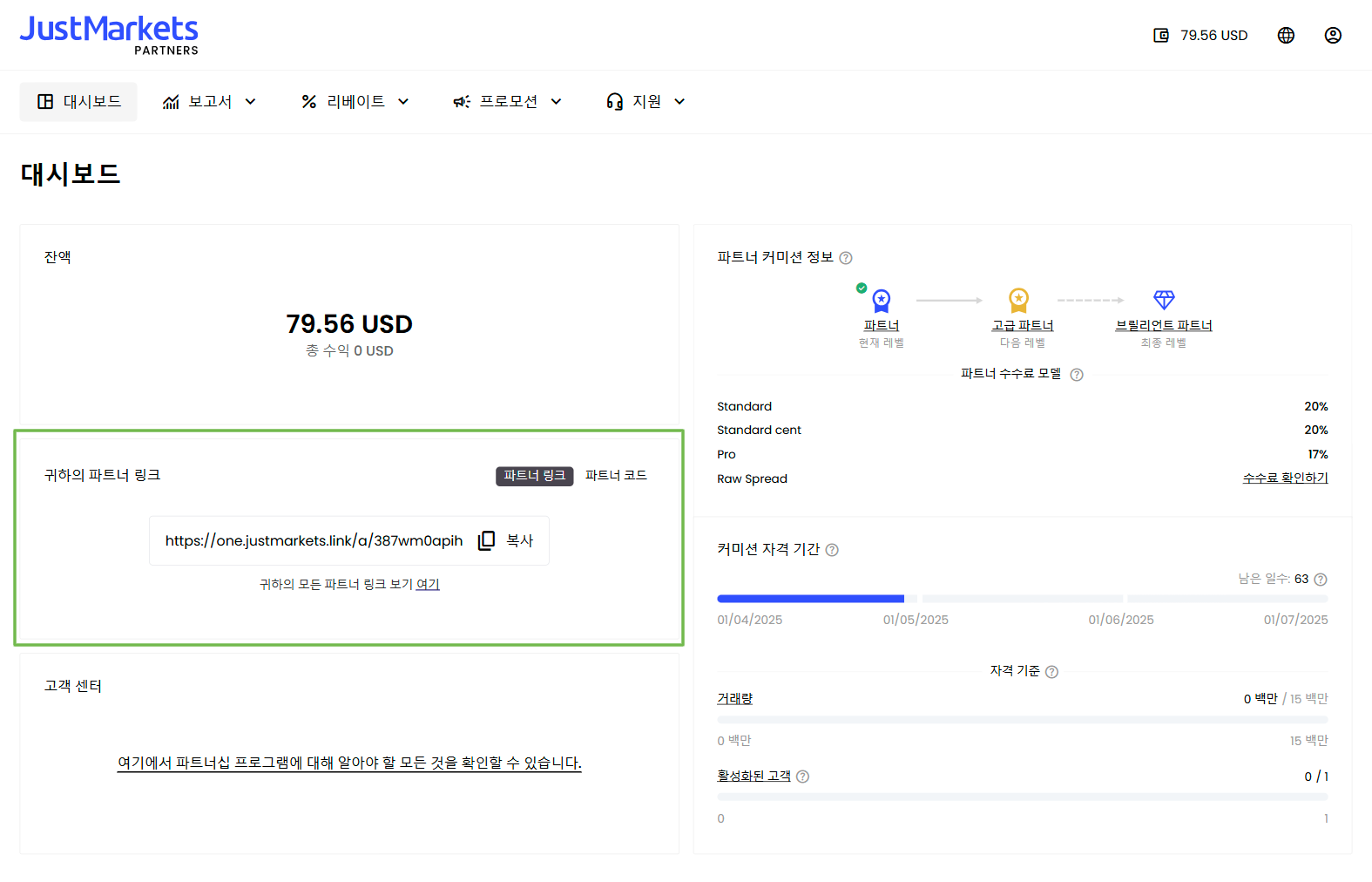Click the 파트너 level link

coord(882,326)
